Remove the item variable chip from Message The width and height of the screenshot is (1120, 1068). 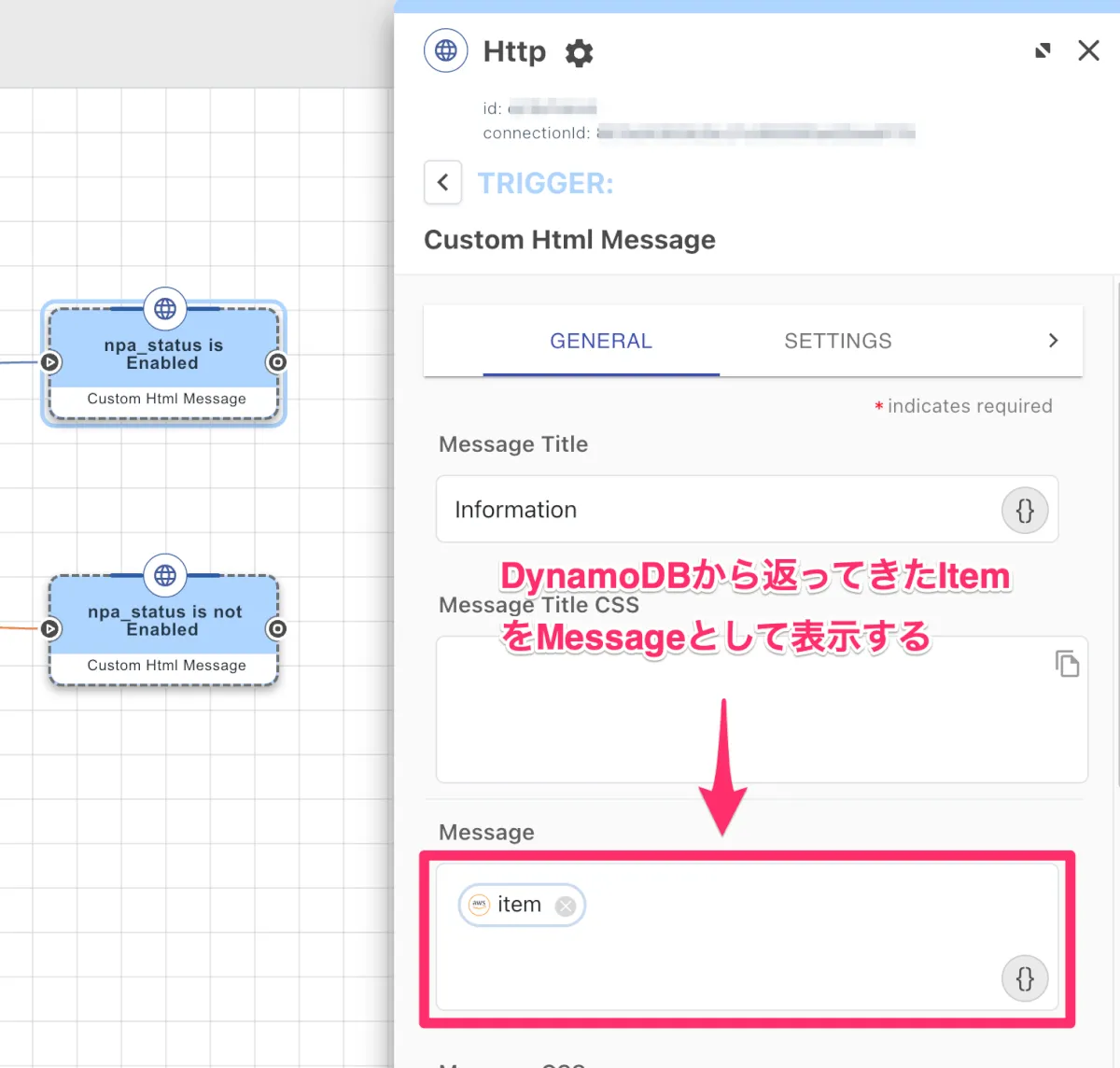566,906
